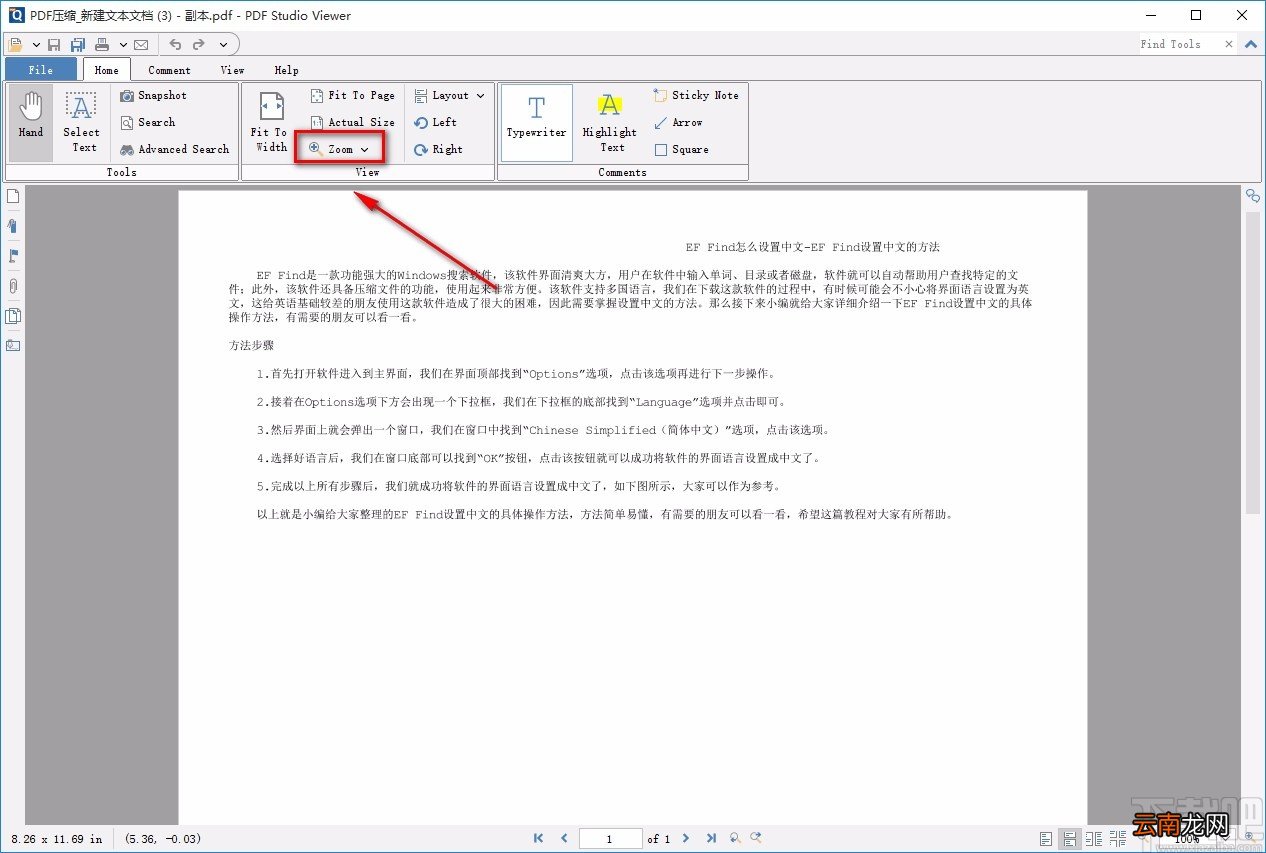This screenshot has height=853, width=1266.
Task: Choose Fit To Page view
Action: click(352, 95)
